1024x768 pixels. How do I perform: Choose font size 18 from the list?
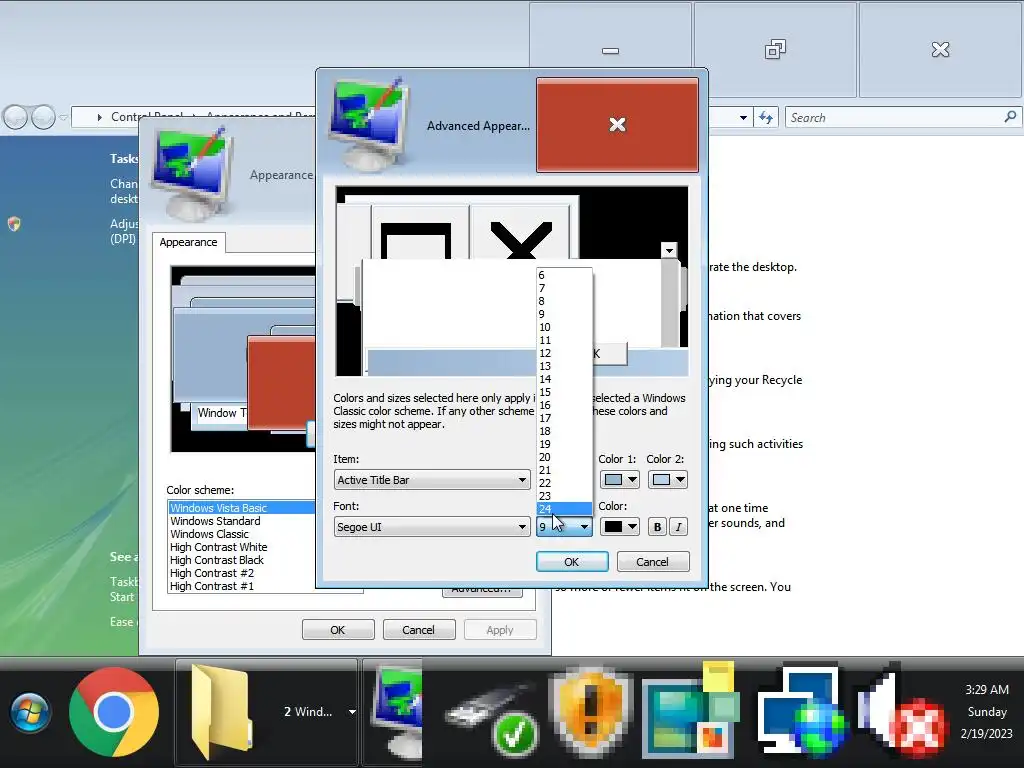coord(564,431)
